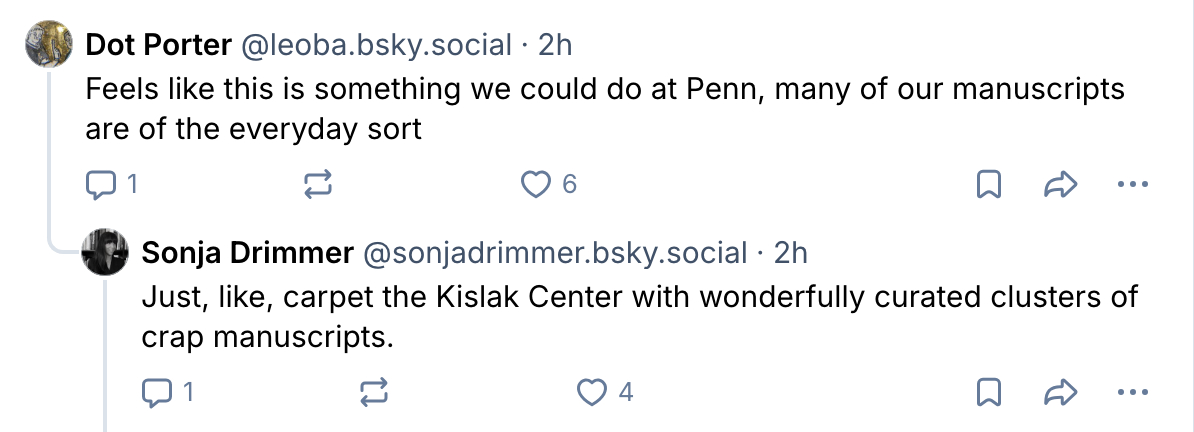Repost Sonja Drimmer's reply

tap(372, 392)
